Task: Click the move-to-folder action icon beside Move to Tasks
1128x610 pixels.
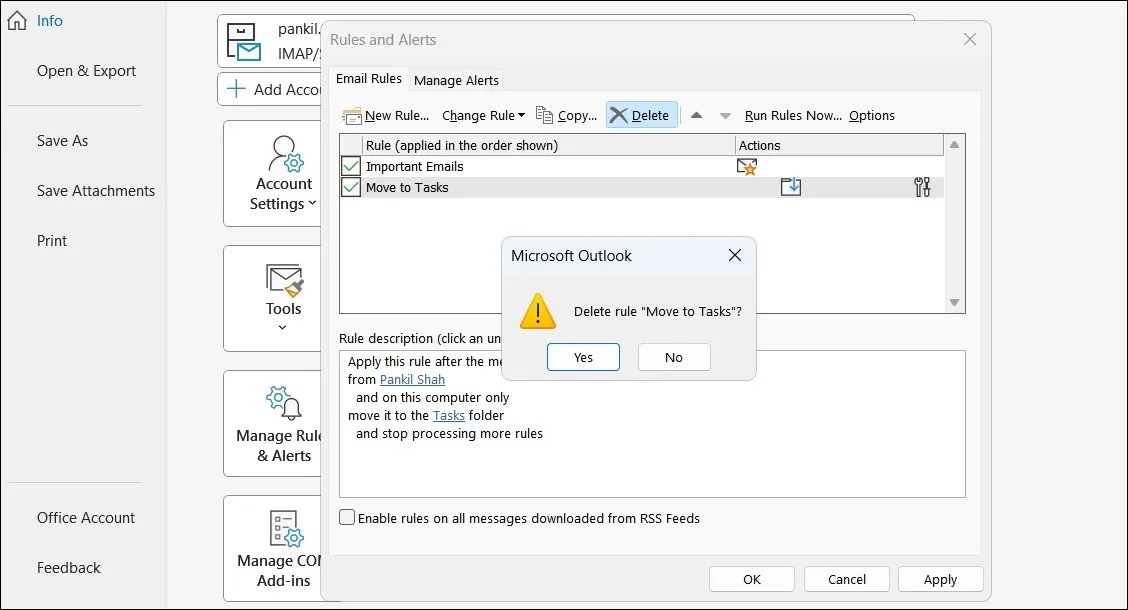Action: (x=791, y=187)
